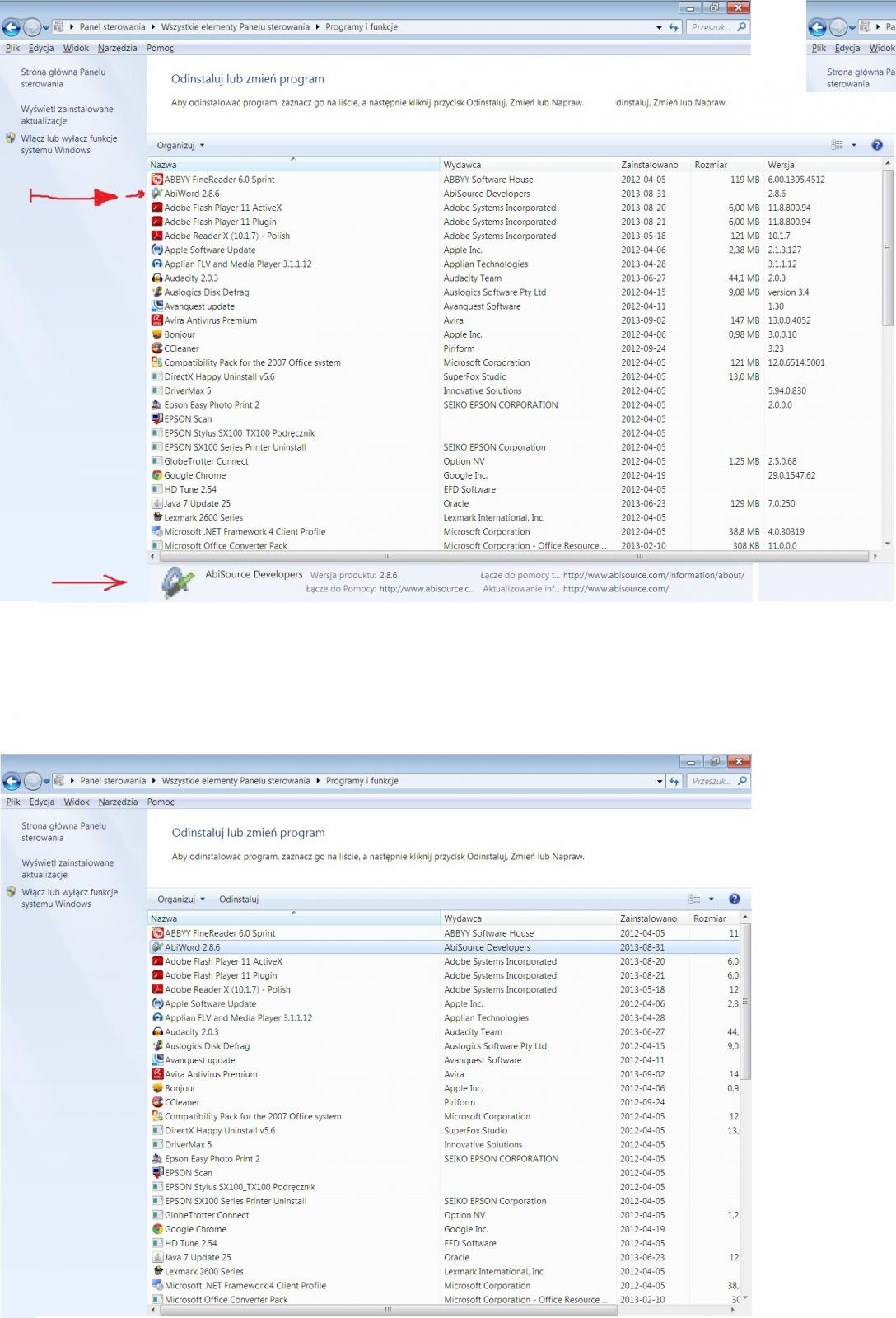The image size is (896, 1318).
Task: Click the vertical scrollbar in the lower window list
Action: point(745,1001)
